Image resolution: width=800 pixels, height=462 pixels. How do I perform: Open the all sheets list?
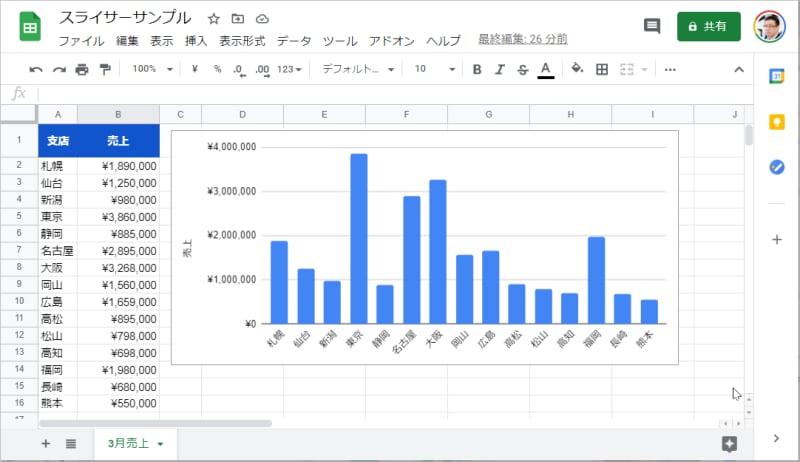71,444
